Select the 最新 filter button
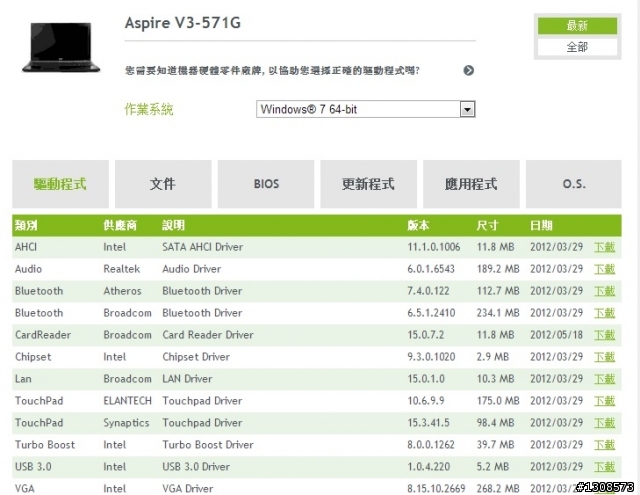 (577, 26)
